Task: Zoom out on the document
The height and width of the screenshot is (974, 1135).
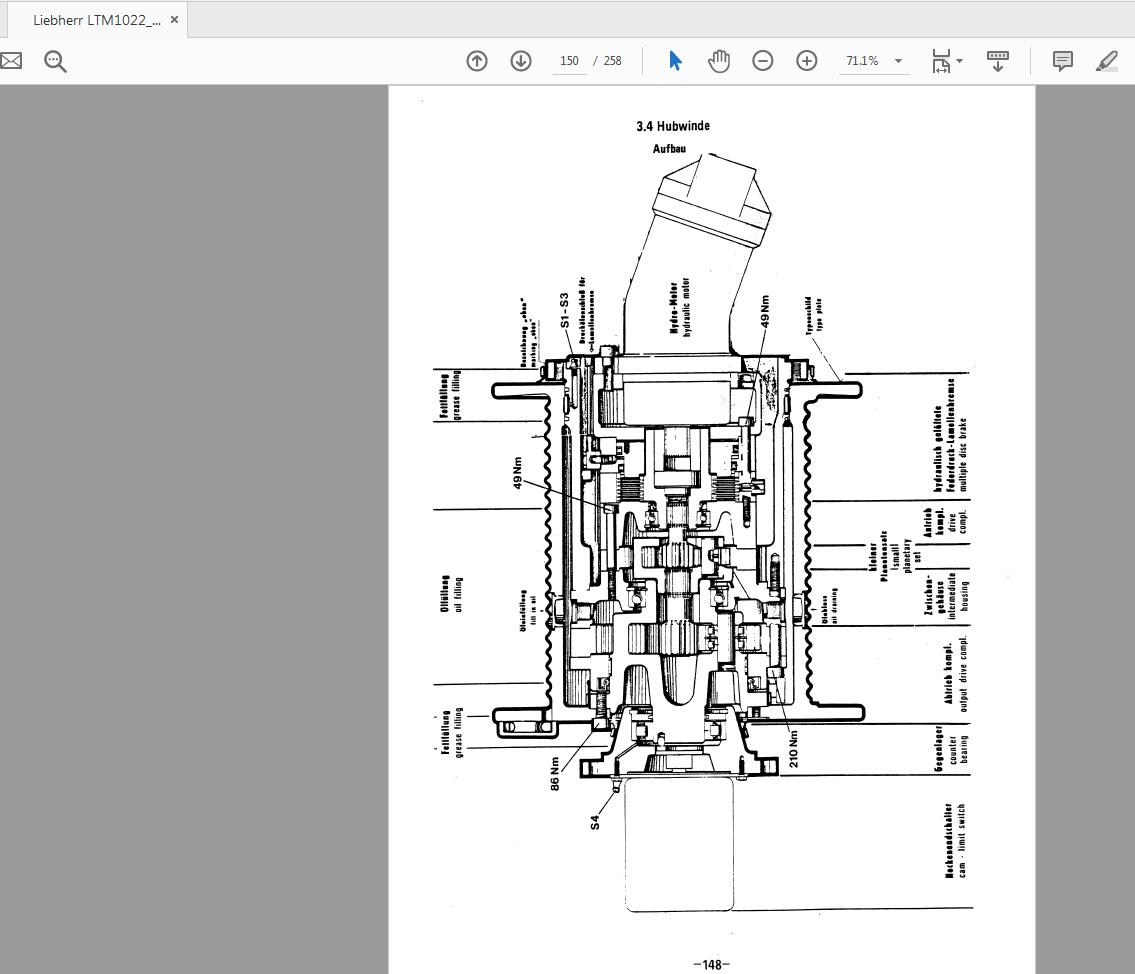Action: (762, 61)
